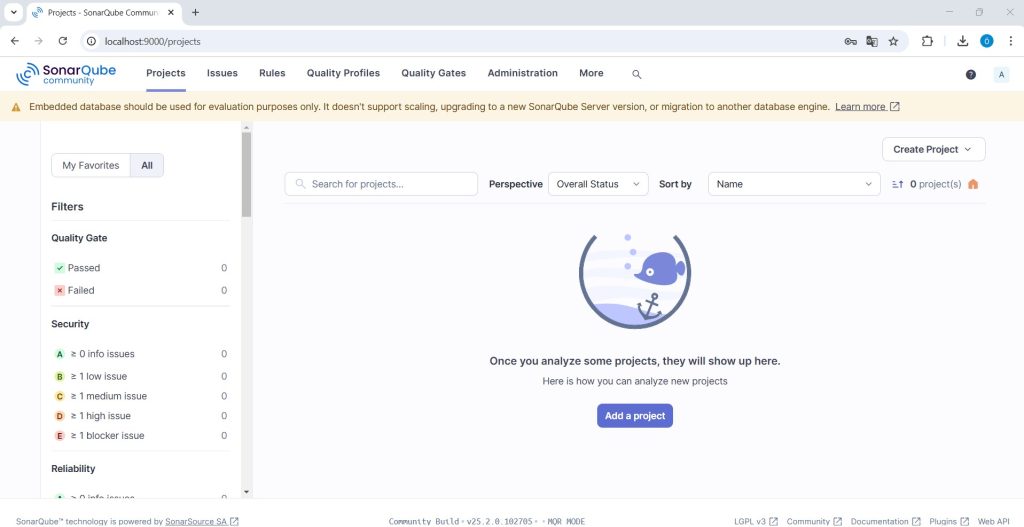Select the Failed quality gate filter

coord(140,290)
